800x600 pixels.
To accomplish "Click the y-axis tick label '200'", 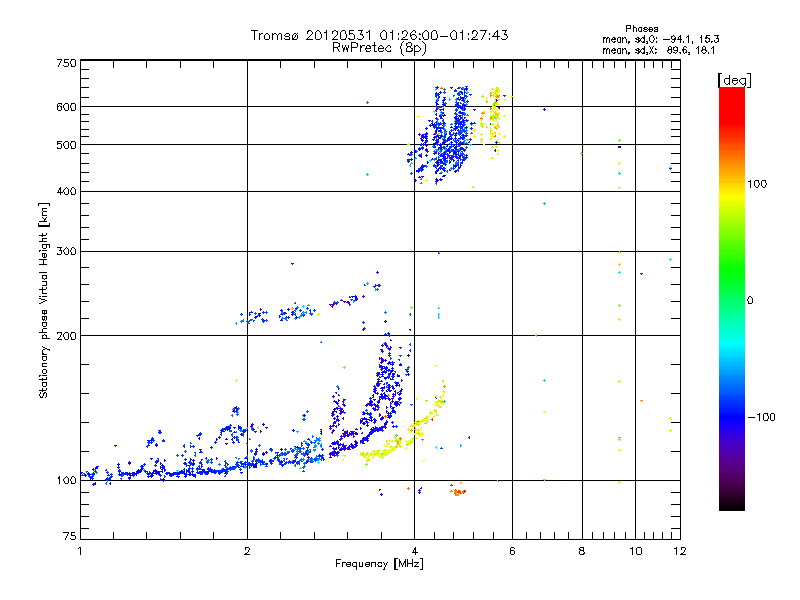I will tap(66, 336).
